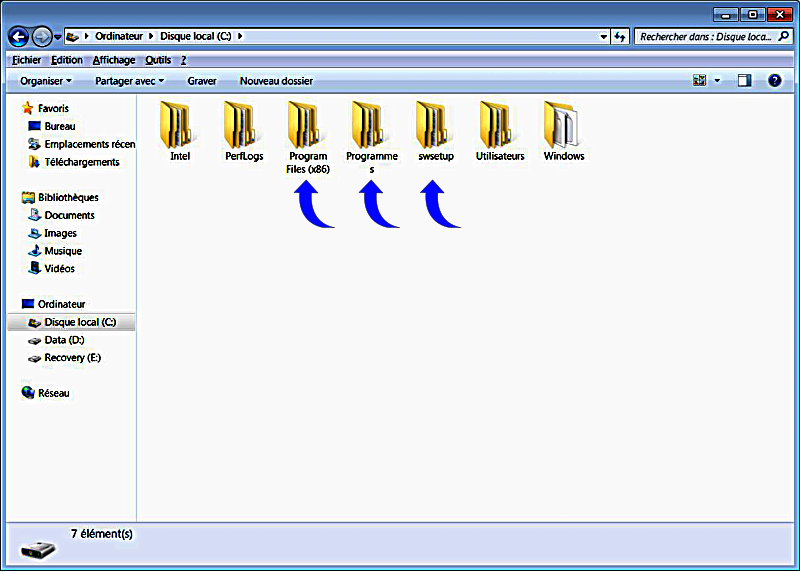The height and width of the screenshot is (572, 800).
Task: Click the blue help question mark icon
Action: click(774, 81)
